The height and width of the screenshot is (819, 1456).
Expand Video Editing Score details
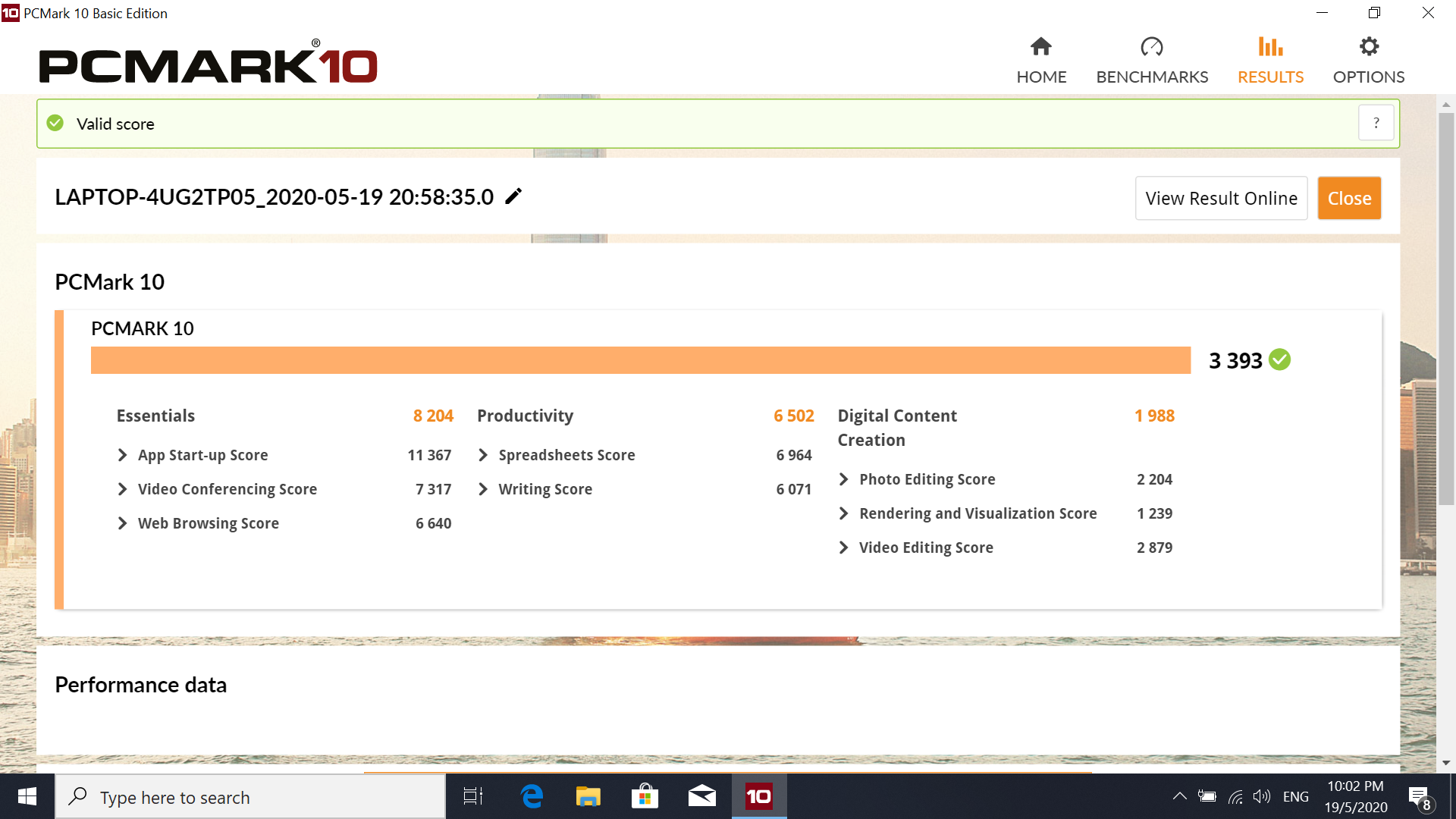pos(843,548)
